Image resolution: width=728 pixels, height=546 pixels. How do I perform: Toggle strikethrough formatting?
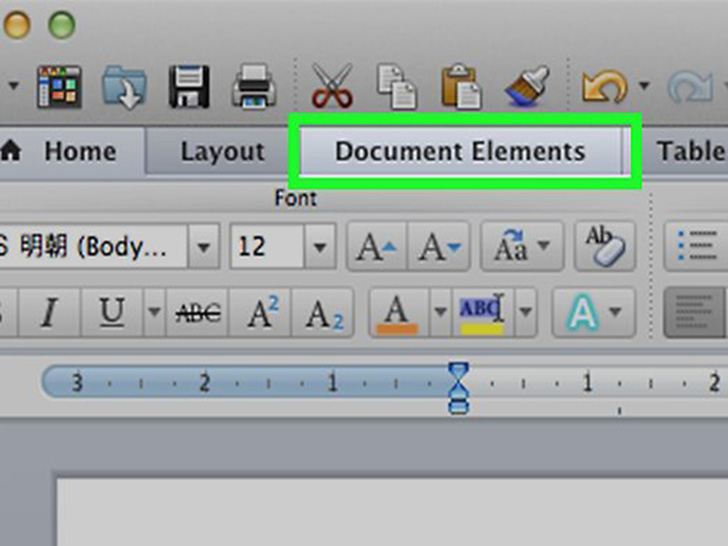pyautogui.click(x=197, y=312)
